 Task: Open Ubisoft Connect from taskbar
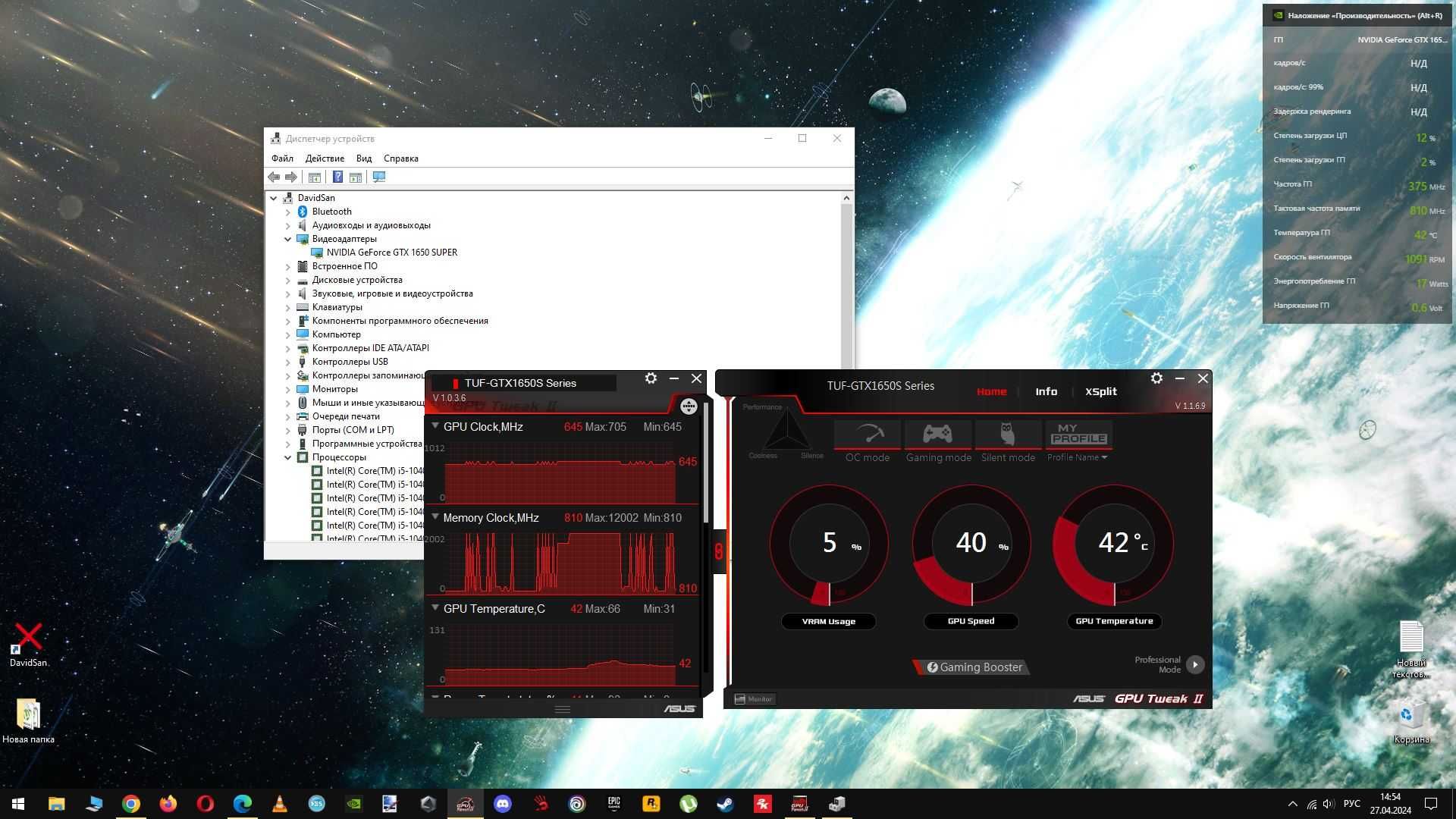tap(577, 804)
